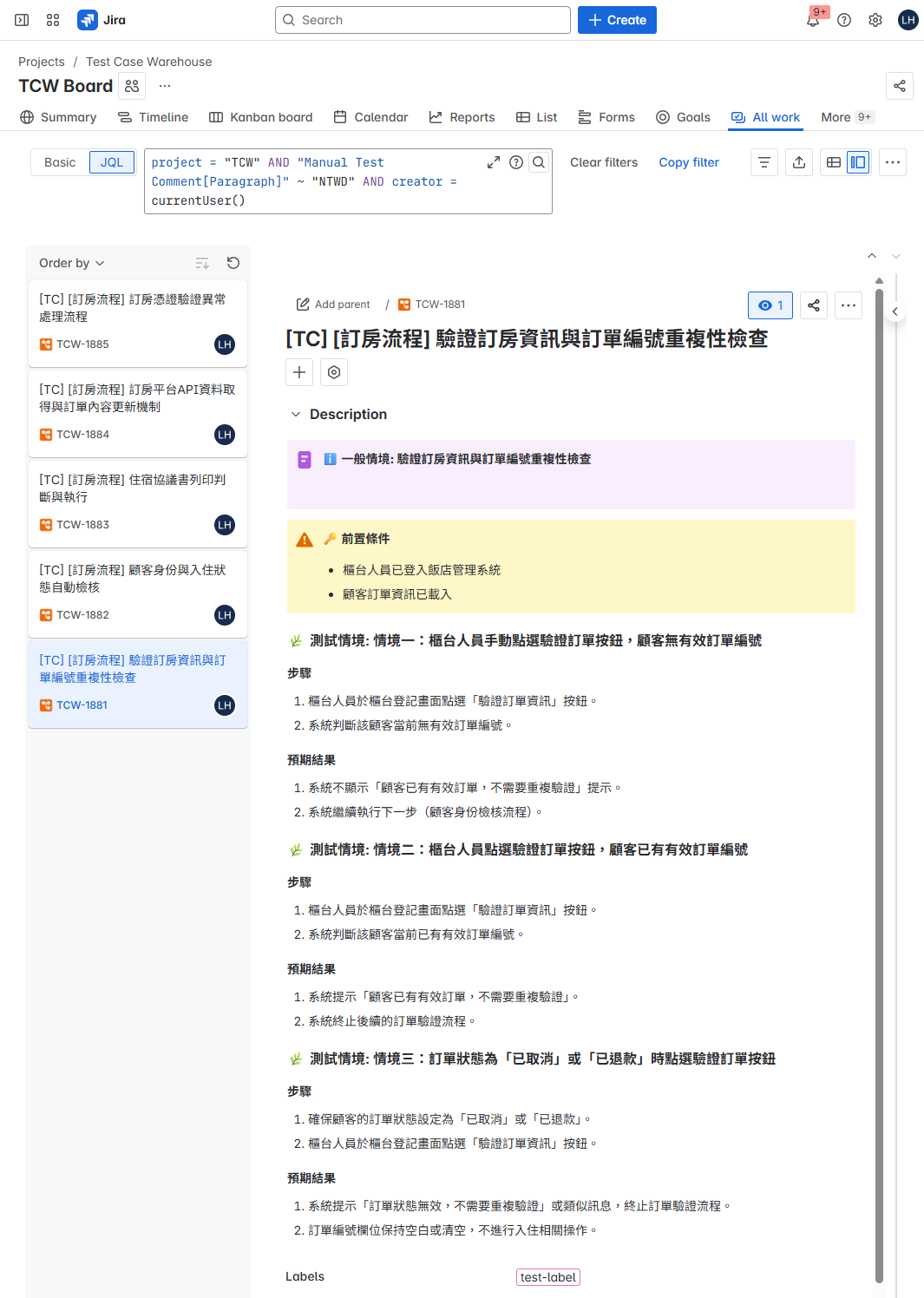
Task: Click the share icon on issue TCW-1881
Action: pos(813,305)
